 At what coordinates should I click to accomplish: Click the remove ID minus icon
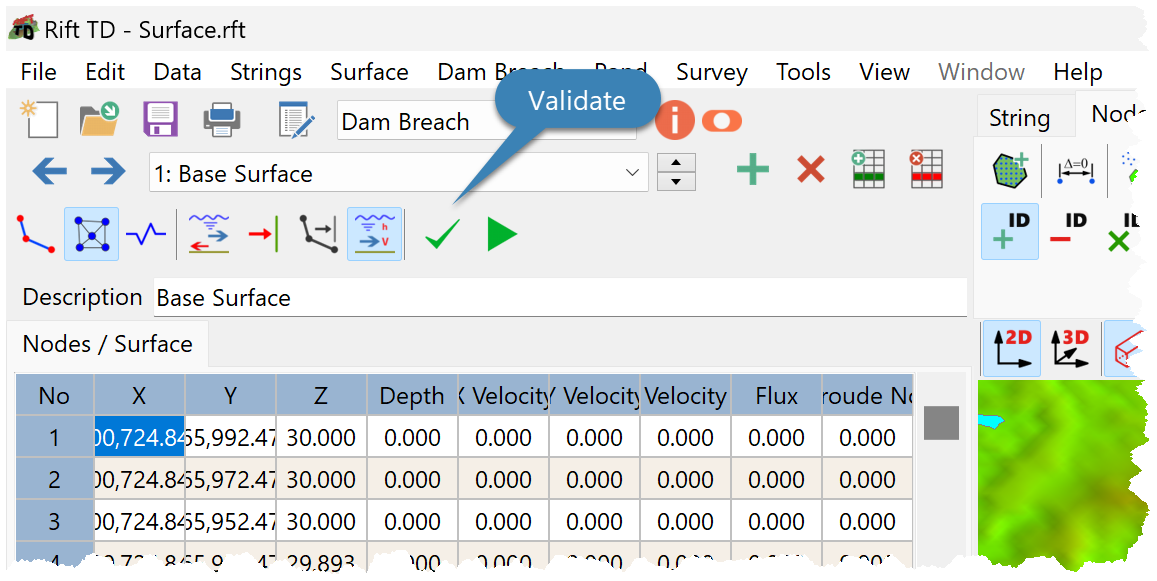tap(1068, 232)
